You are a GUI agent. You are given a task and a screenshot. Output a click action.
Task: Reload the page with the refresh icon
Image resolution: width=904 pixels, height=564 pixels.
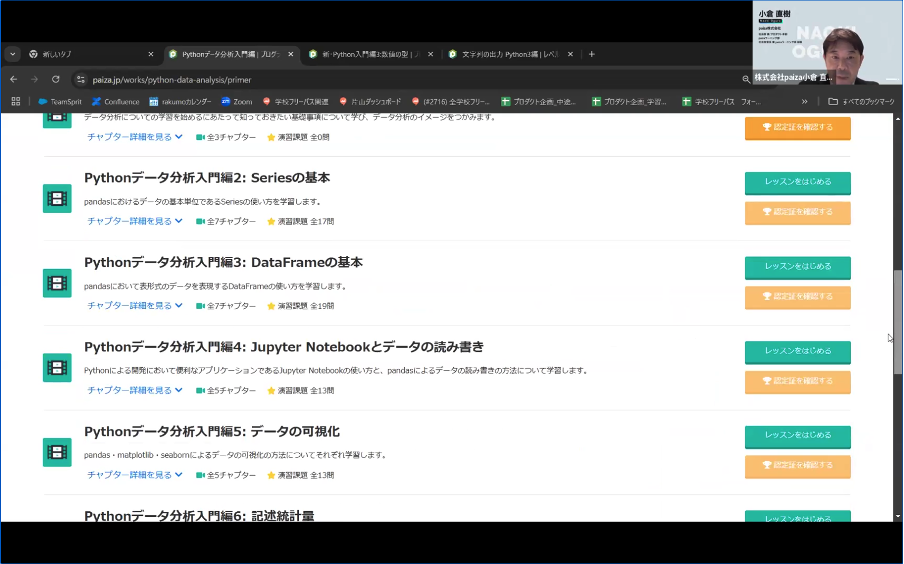[55, 80]
